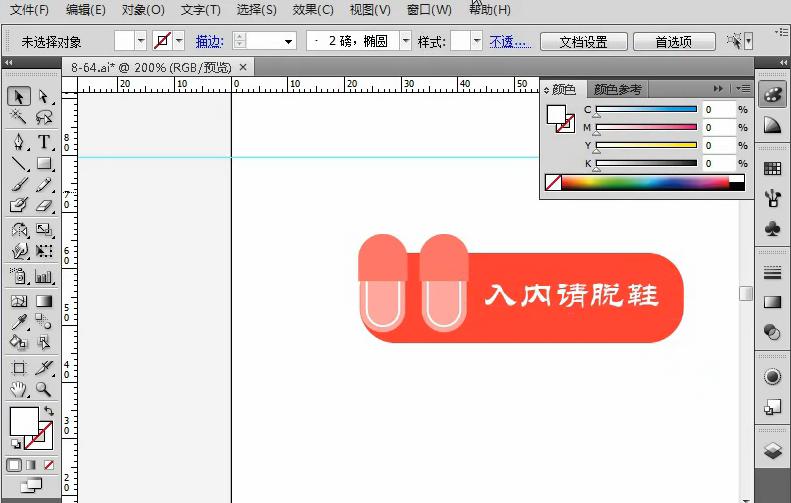Activate the Rotate tool
This screenshot has height=503, width=791.
coord(19,230)
